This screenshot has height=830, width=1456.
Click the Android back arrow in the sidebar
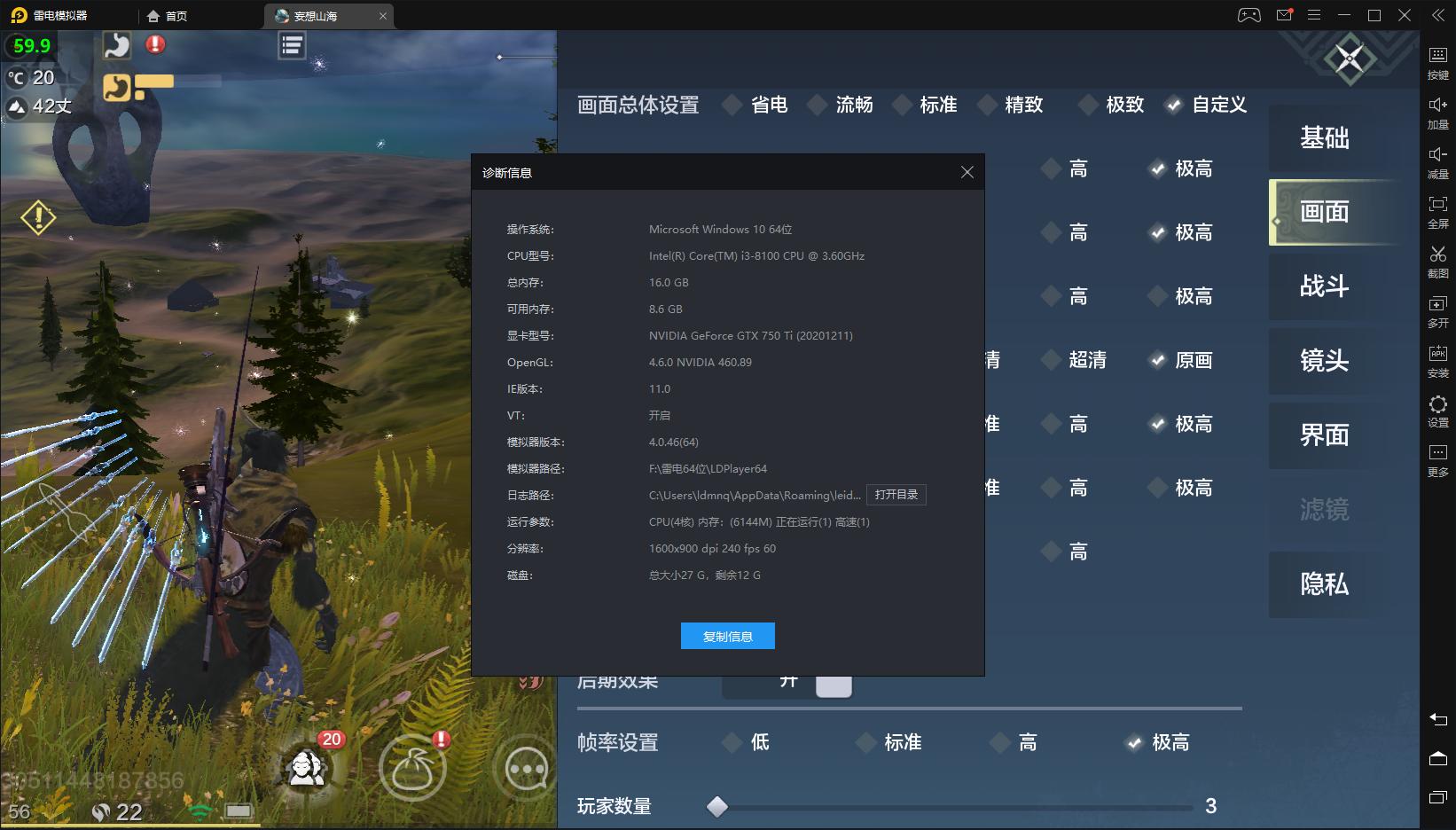pos(1438,719)
